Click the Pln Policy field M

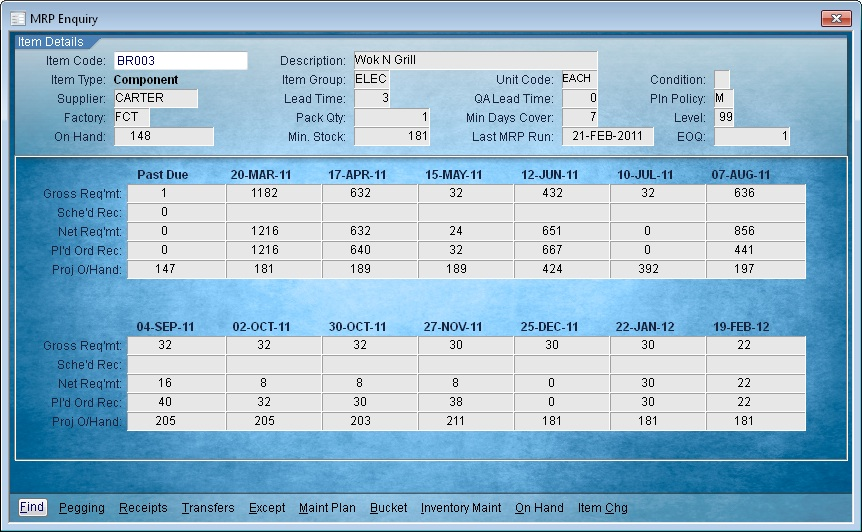click(x=723, y=98)
